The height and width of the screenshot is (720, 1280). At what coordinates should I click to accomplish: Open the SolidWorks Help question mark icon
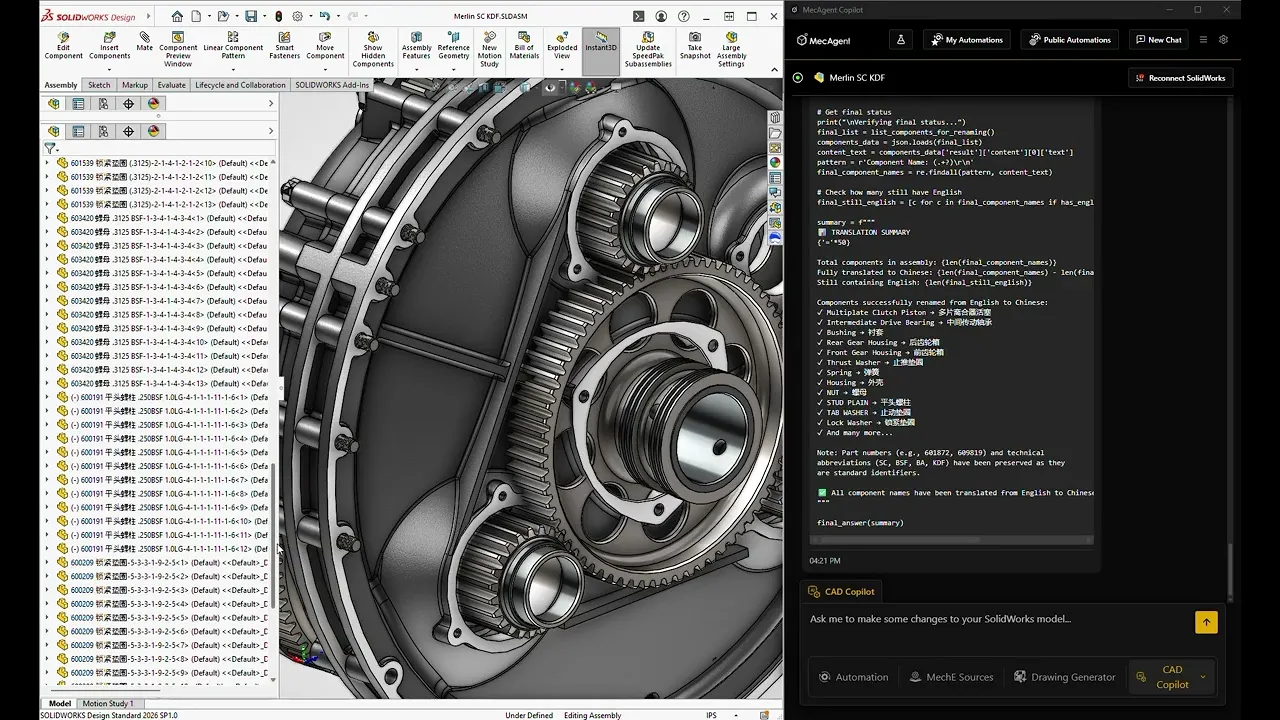tap(686, 16)
